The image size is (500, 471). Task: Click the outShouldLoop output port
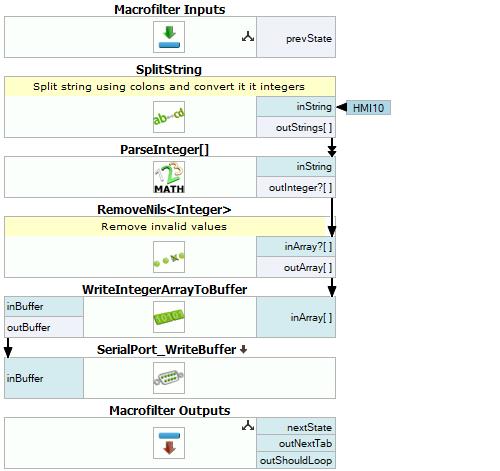296,460
